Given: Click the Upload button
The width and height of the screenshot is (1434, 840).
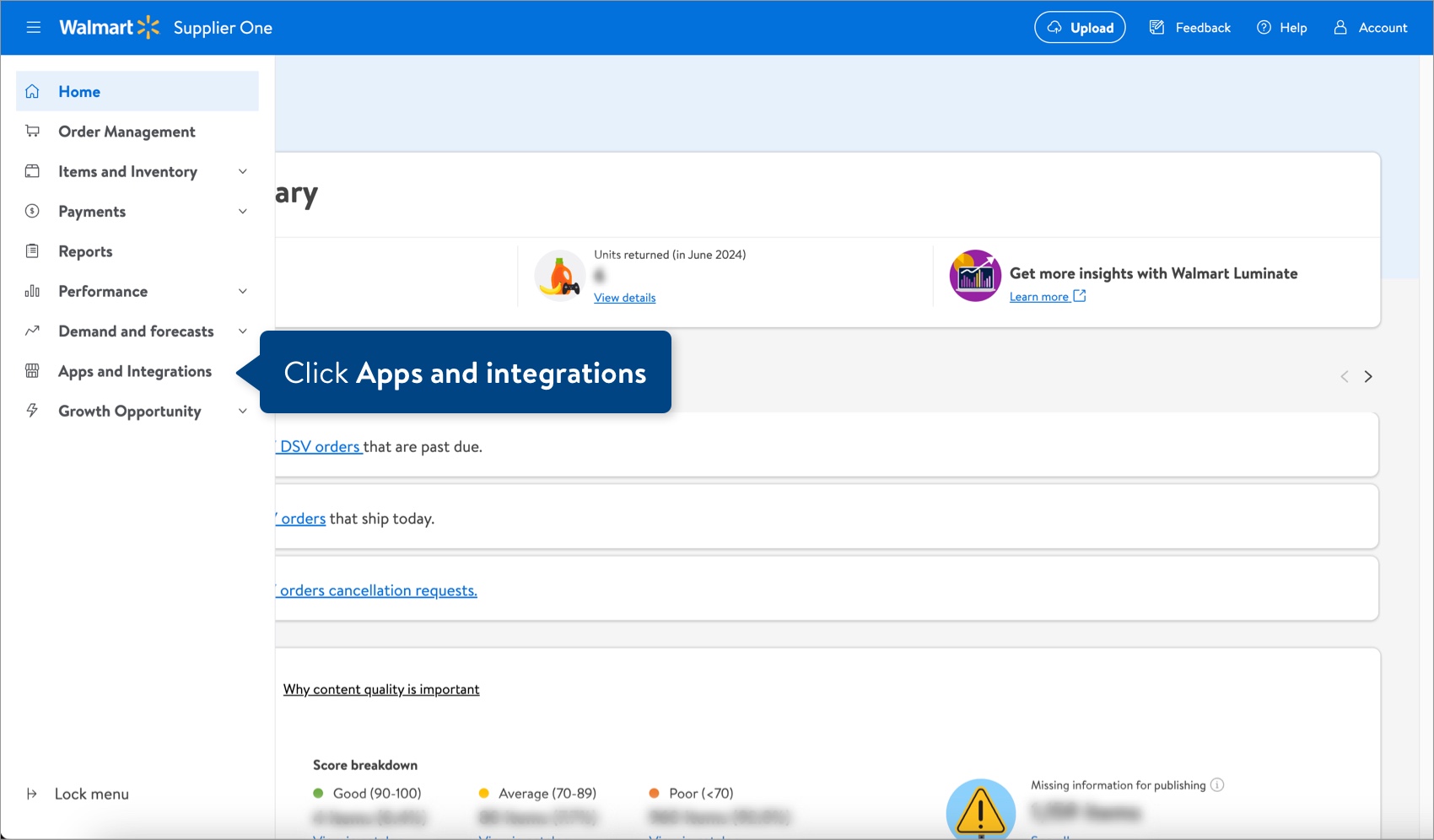Looking at the screenshot, I should 1080,27.
